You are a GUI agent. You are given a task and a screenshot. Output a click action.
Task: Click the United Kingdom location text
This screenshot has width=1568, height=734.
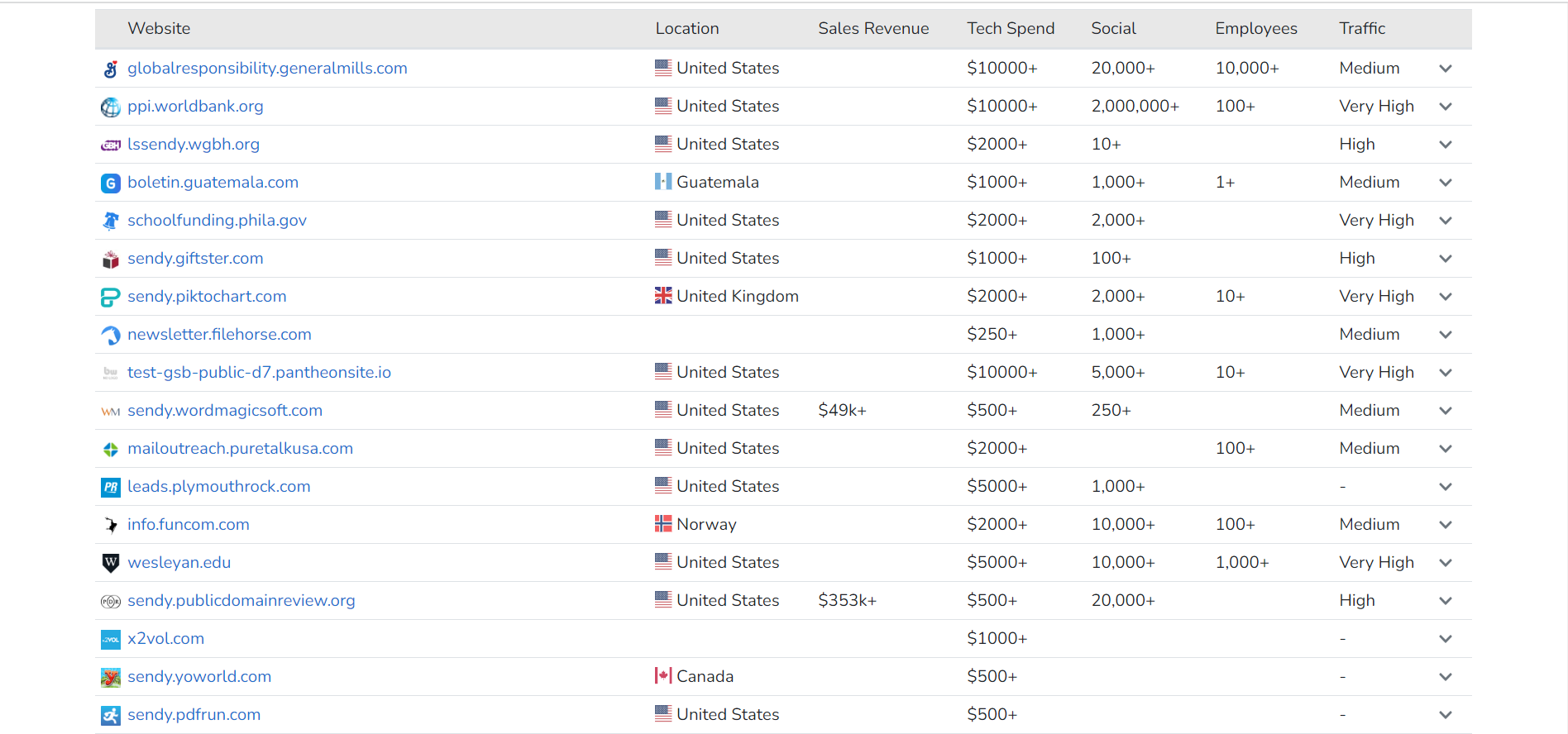pos(738,296)
